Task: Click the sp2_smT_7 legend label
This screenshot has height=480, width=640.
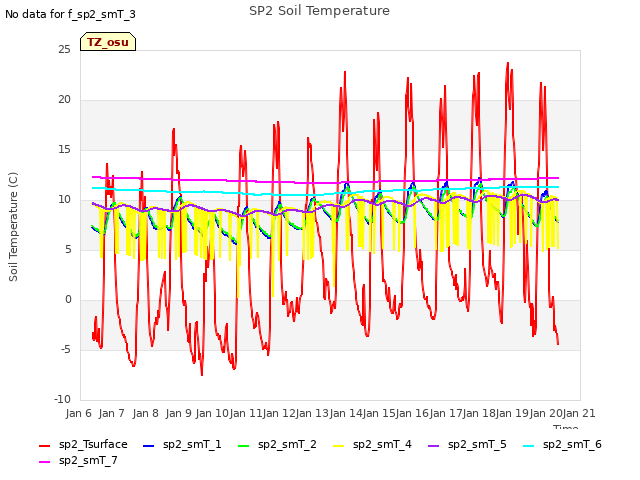Action: (x=88, y=460)
